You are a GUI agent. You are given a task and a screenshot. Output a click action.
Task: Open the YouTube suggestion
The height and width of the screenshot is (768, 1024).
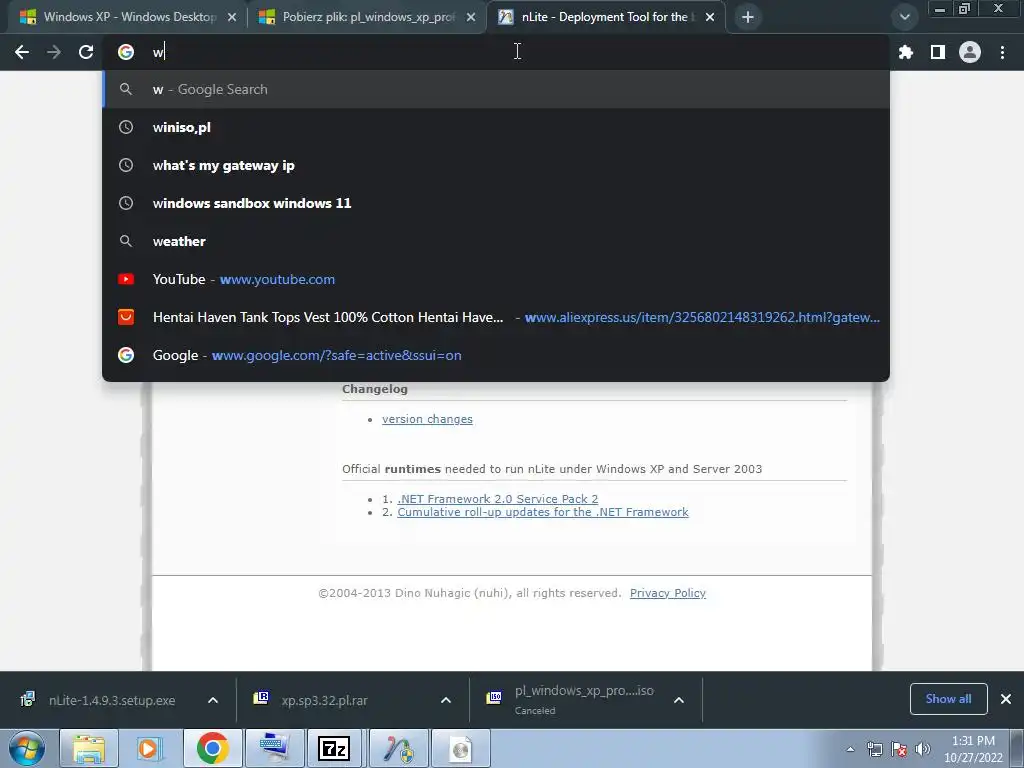[x=496, y=279]
